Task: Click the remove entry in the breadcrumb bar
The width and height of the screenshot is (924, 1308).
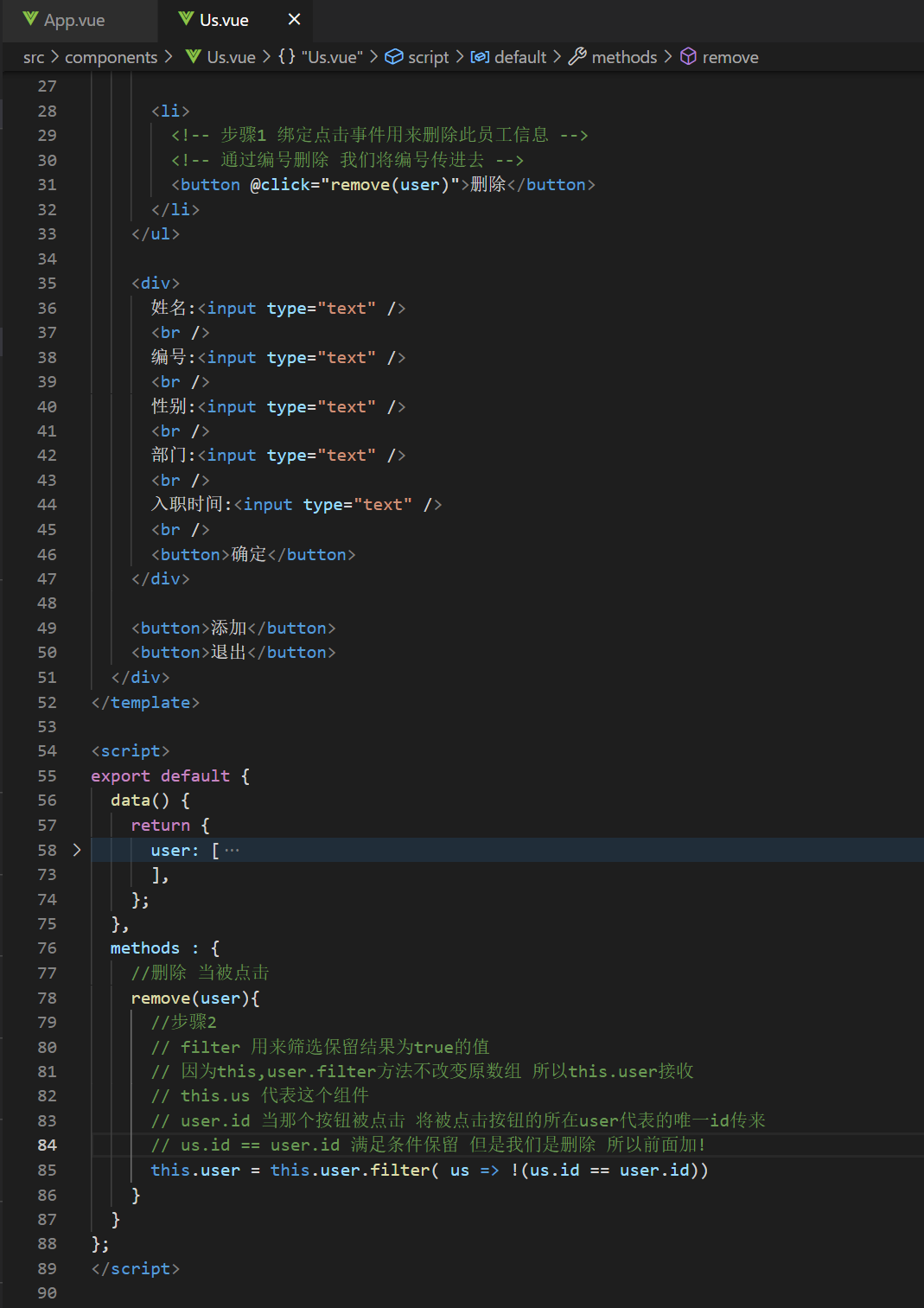Action: pos(730,57)
